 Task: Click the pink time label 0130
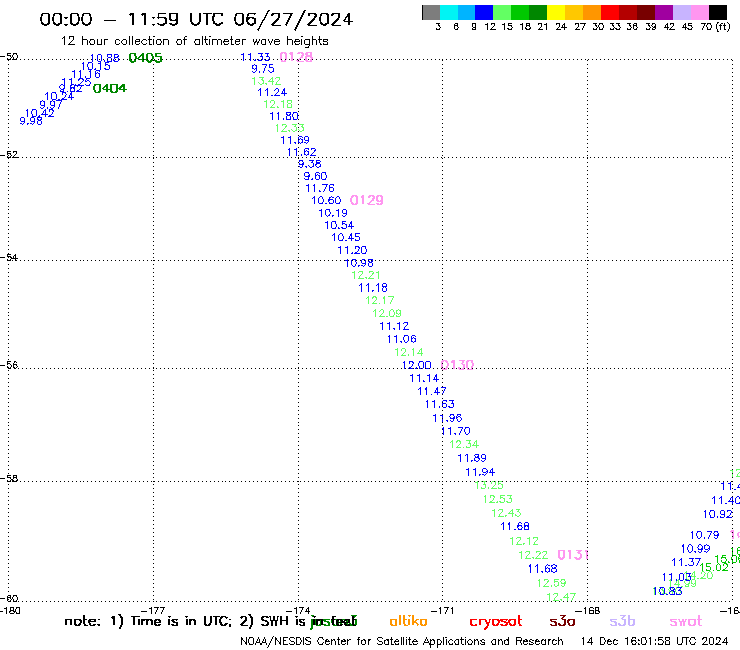point(457,365)
